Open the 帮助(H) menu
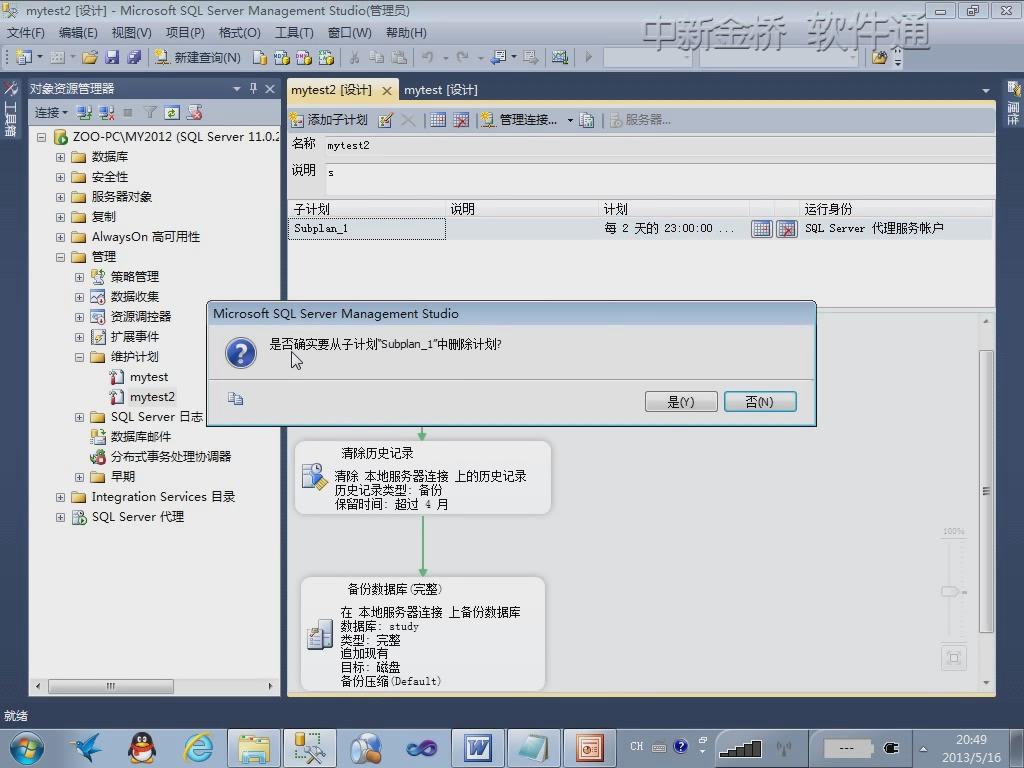 click(406, 33)
